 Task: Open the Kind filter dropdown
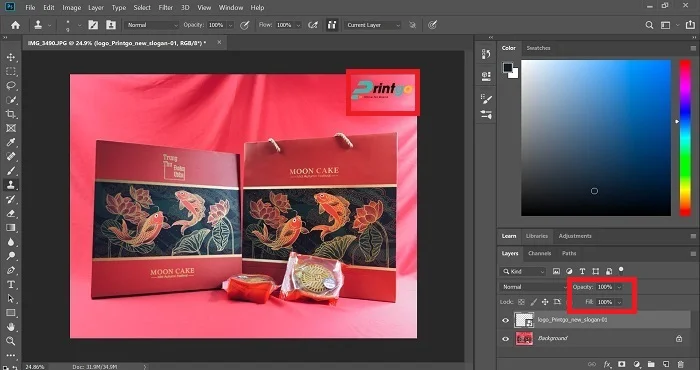click(x=523, y=271)
